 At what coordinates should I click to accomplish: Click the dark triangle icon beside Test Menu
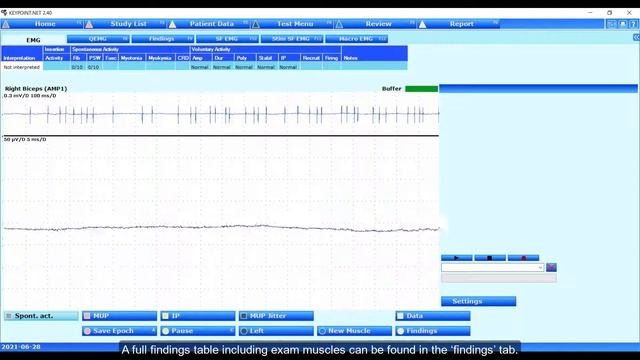click(x=256, y=24)
